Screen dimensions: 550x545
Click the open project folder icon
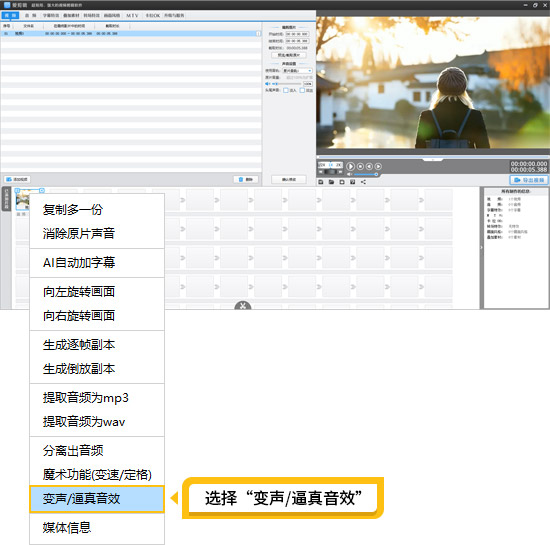[x=331, y=182]
